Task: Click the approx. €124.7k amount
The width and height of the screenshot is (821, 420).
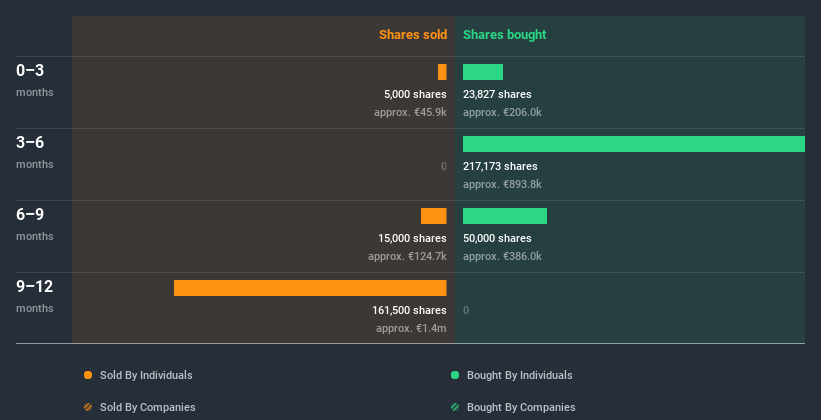Action: (x=407, y=256)
